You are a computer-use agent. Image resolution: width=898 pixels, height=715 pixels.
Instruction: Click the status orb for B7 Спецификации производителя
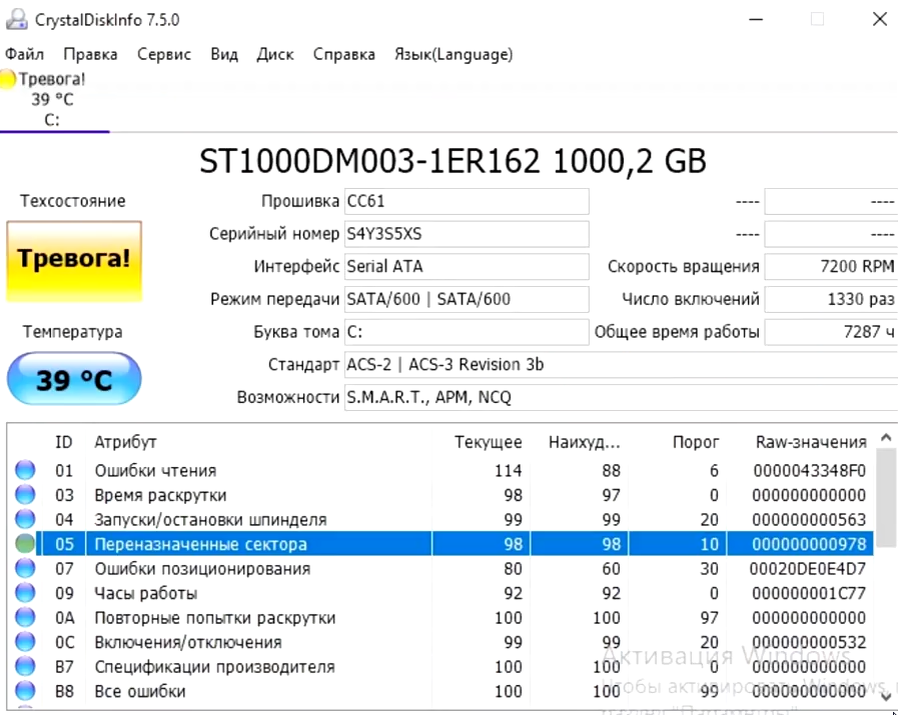25,667
